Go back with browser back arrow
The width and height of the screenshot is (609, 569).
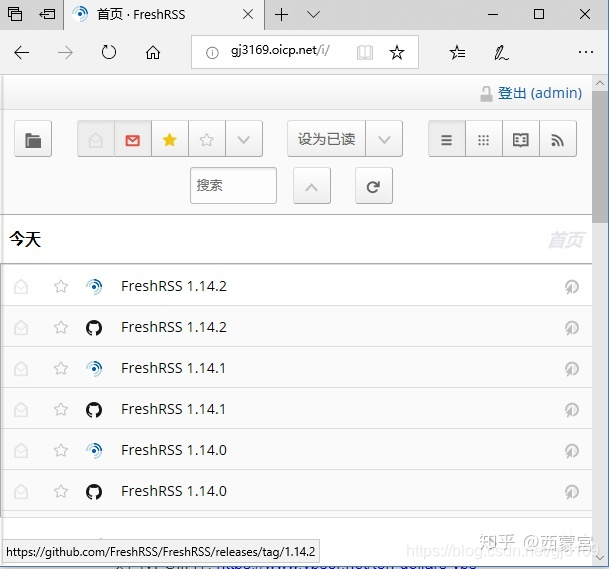[21, 52]
